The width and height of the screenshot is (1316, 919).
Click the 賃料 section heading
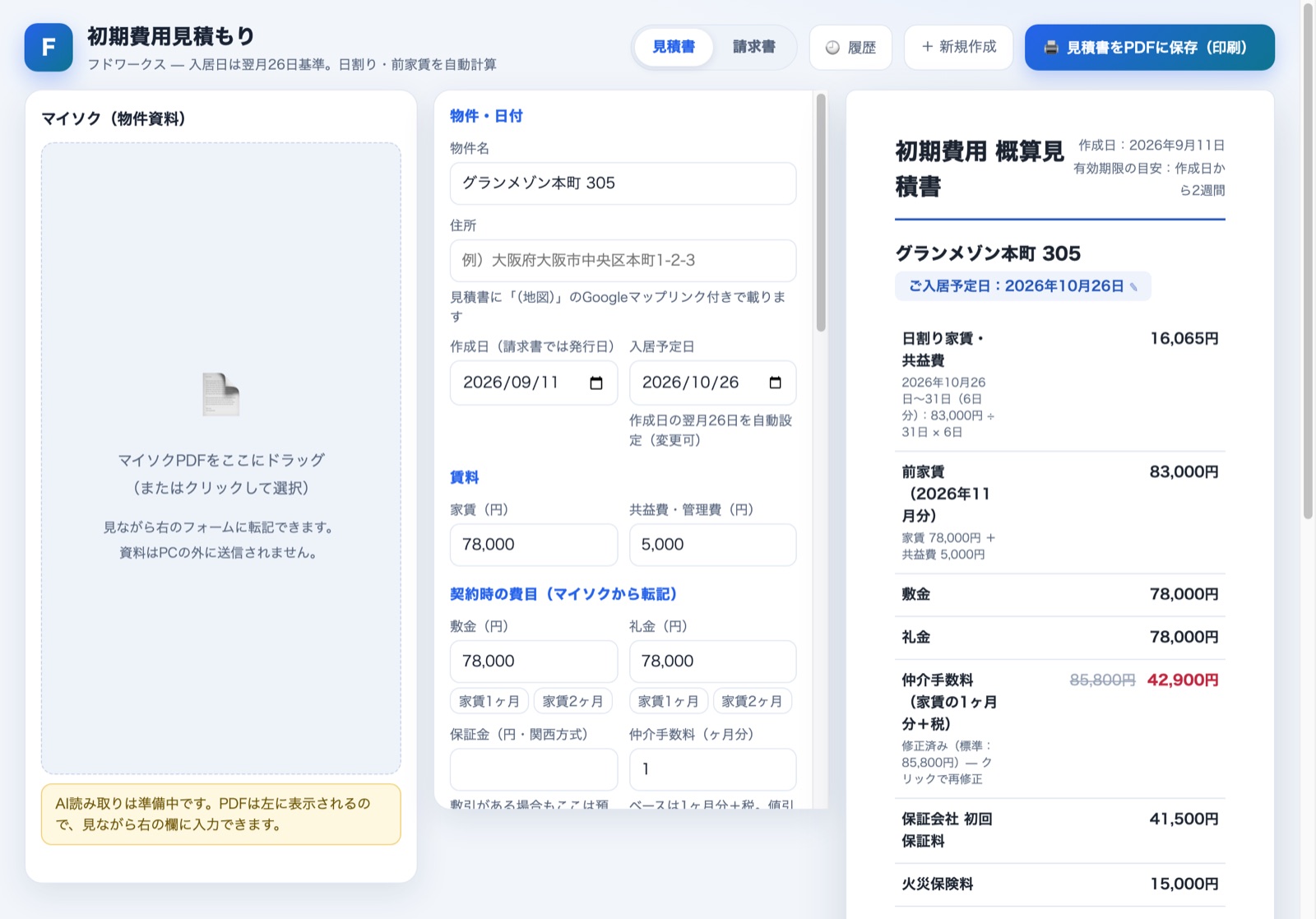[x=464, y=477]
